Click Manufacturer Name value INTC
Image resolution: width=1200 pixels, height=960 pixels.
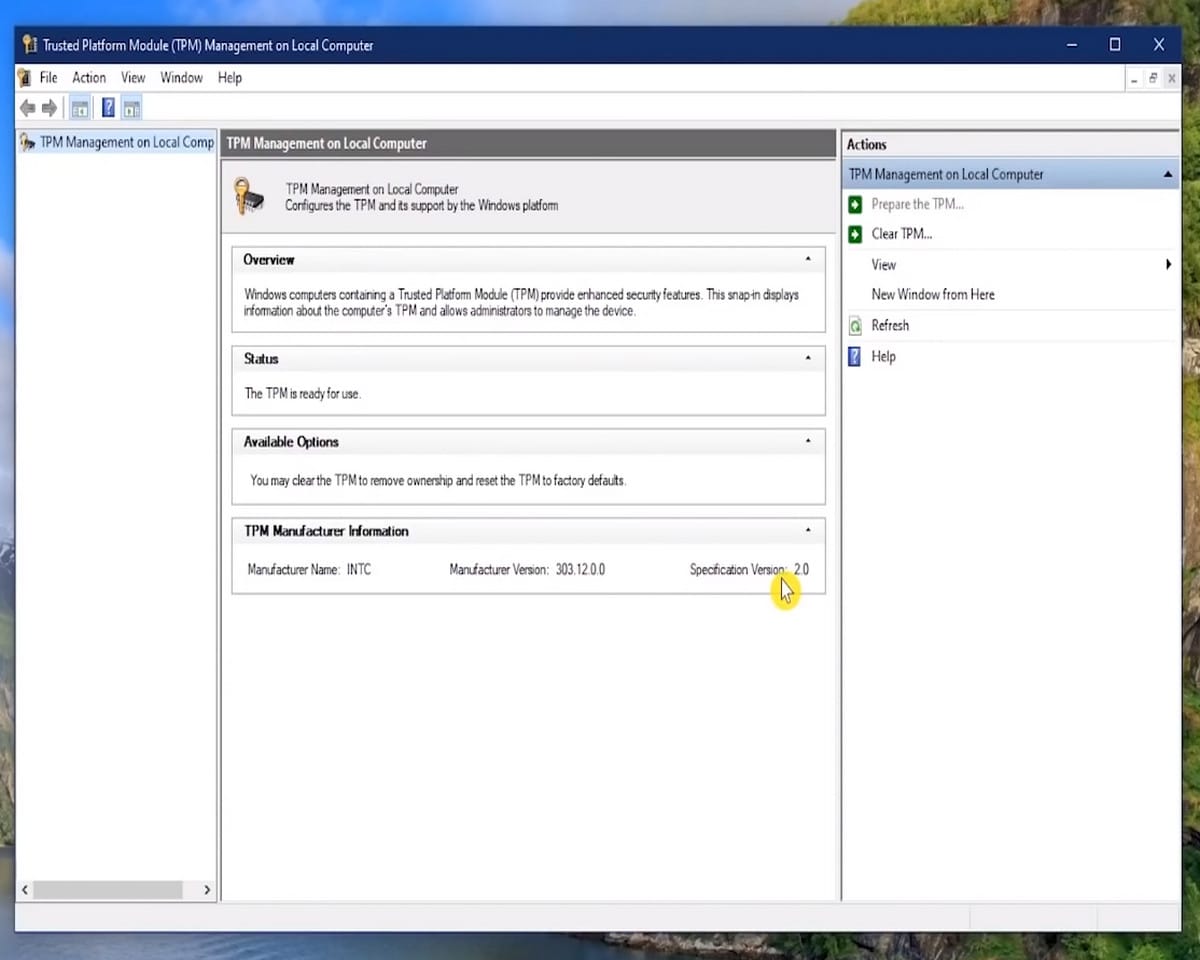click(359, 570)
